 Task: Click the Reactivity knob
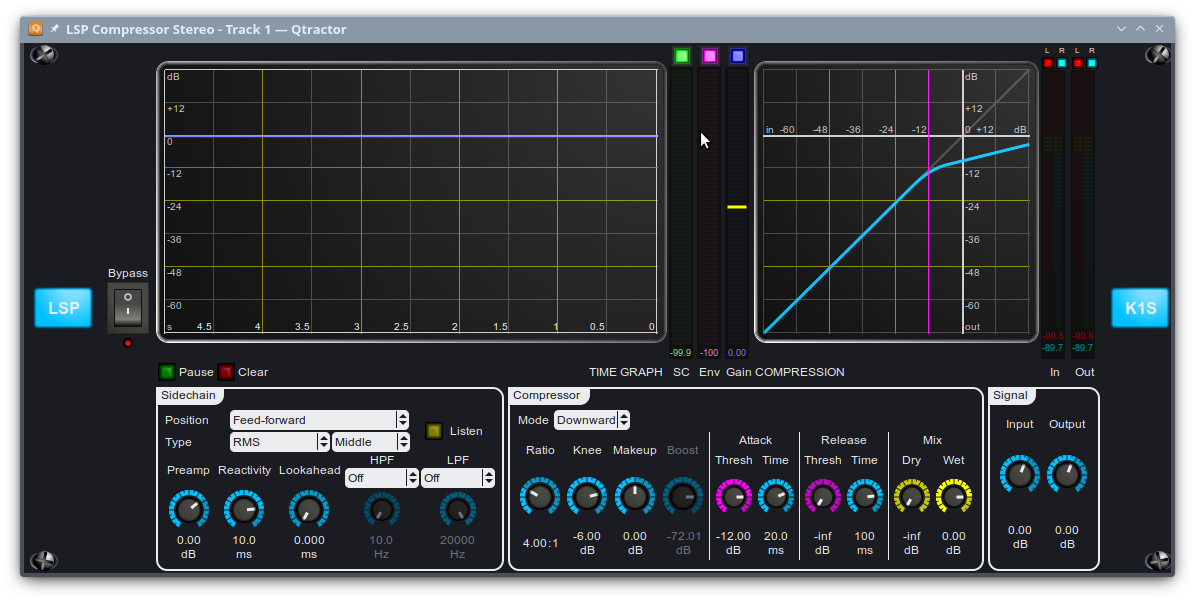(244, 510)
